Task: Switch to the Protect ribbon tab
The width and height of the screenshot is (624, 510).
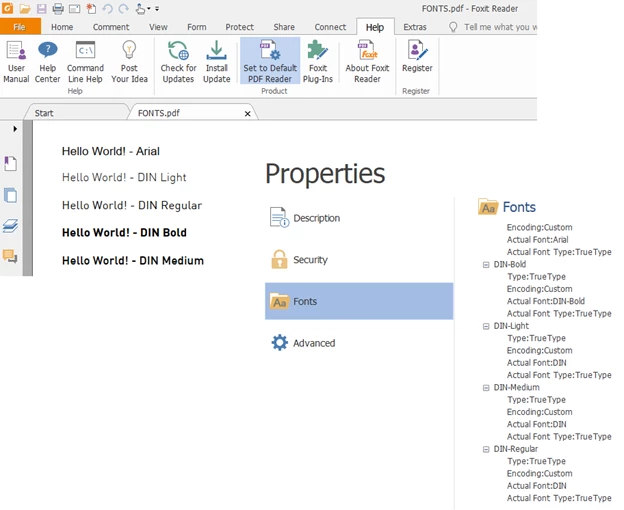Action: pos(240,27)
